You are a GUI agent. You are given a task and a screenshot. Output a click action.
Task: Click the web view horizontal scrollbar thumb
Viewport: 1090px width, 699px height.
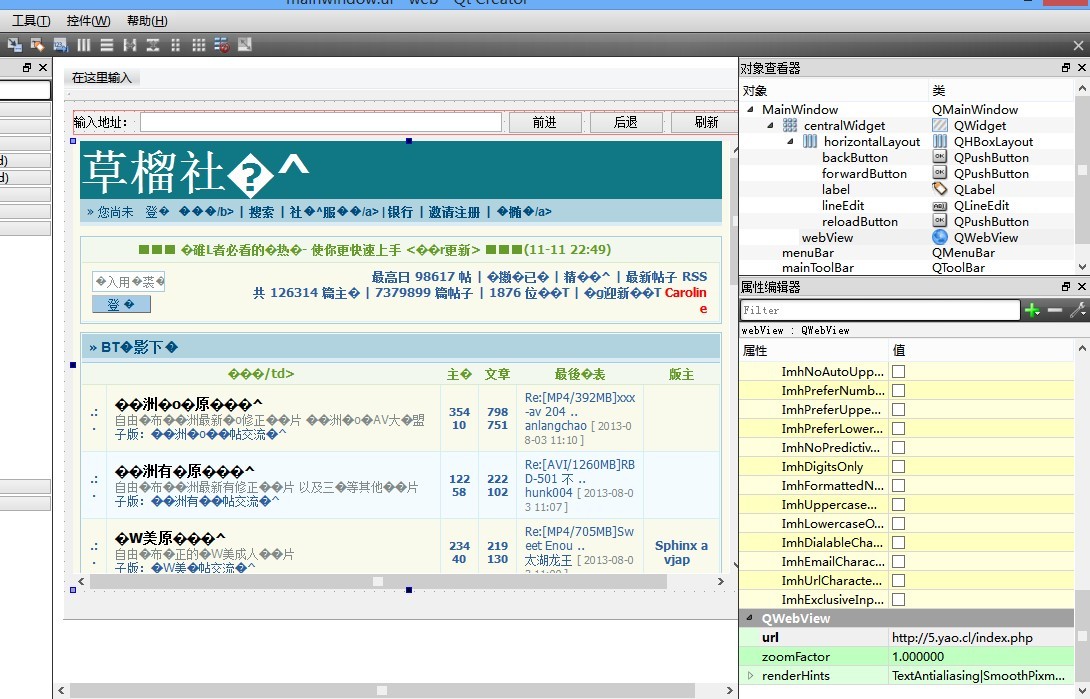click(x=378, y=582)
